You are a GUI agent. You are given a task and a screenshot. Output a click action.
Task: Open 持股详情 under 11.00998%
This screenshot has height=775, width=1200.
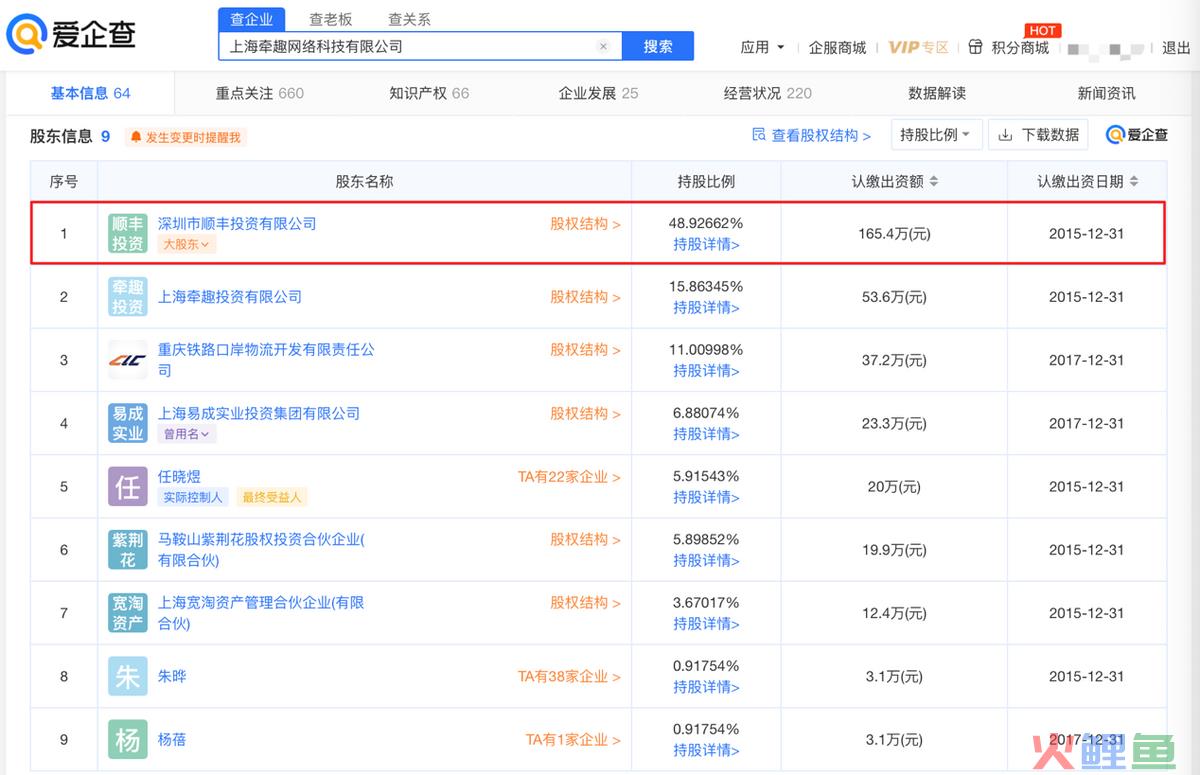706,370
